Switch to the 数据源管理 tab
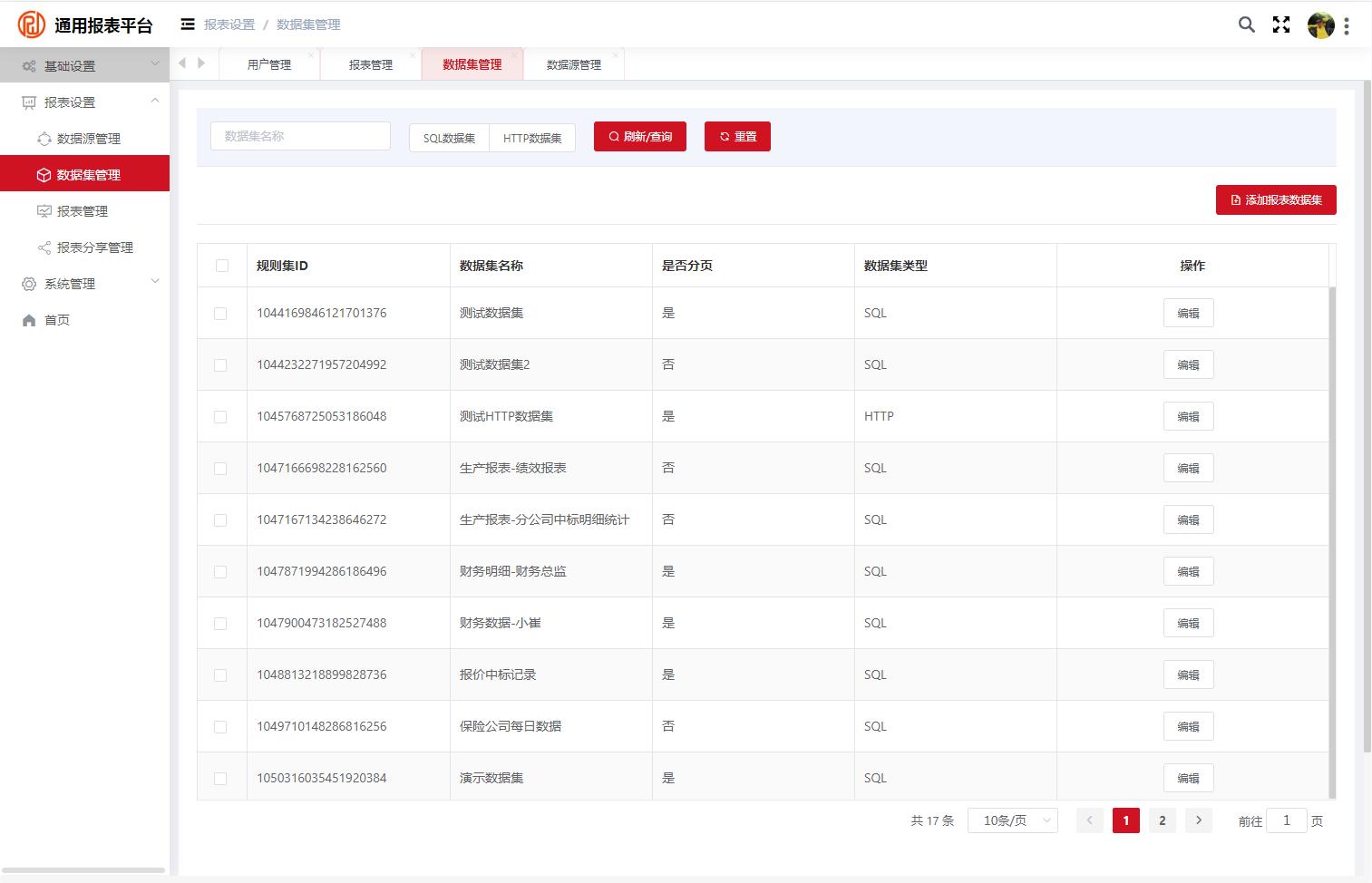 [573, 64]
